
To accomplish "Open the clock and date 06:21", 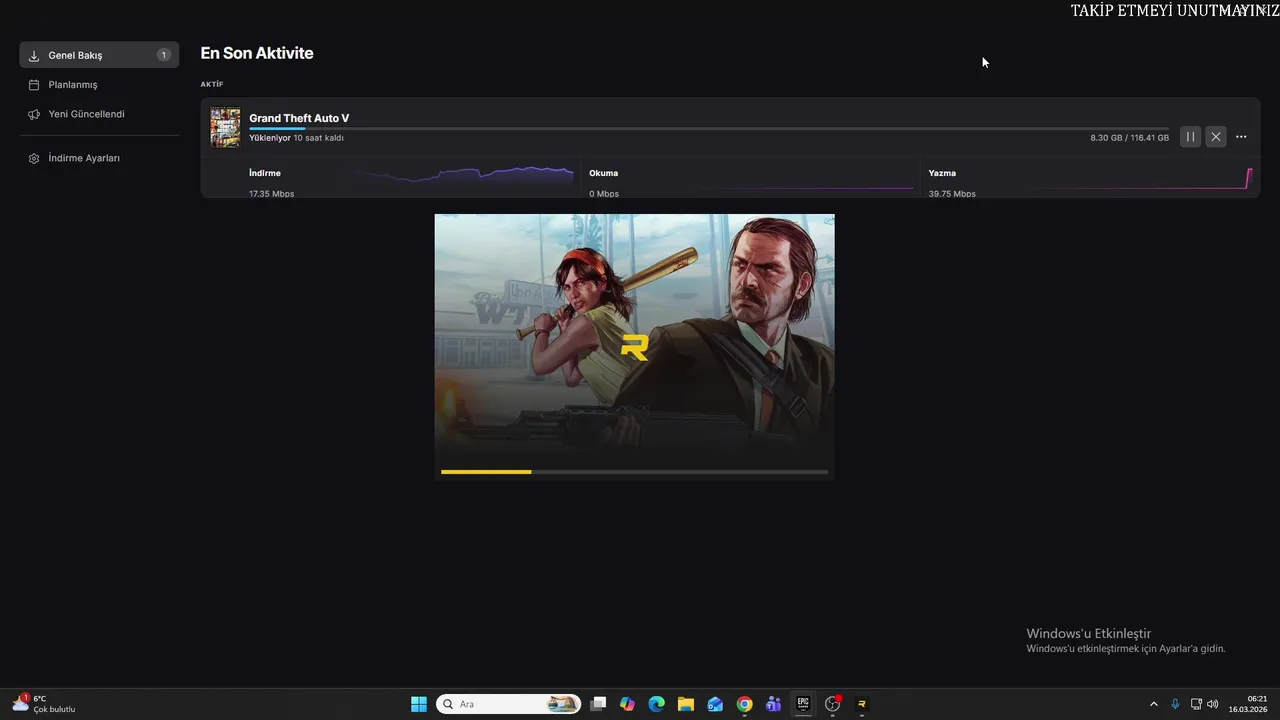I will pyautogui.click(x=1248, y=704).
